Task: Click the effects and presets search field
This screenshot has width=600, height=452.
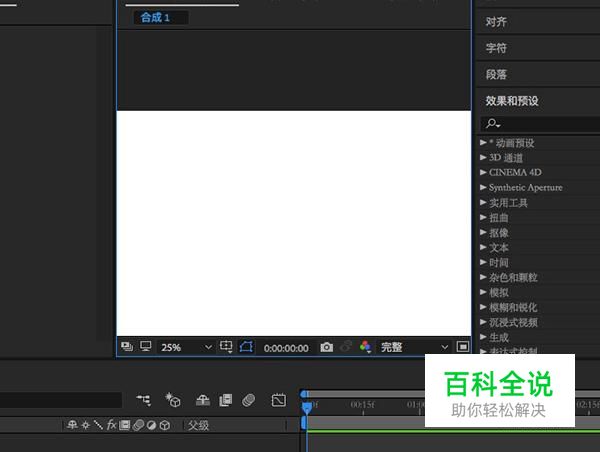Action: click(540, 124)
